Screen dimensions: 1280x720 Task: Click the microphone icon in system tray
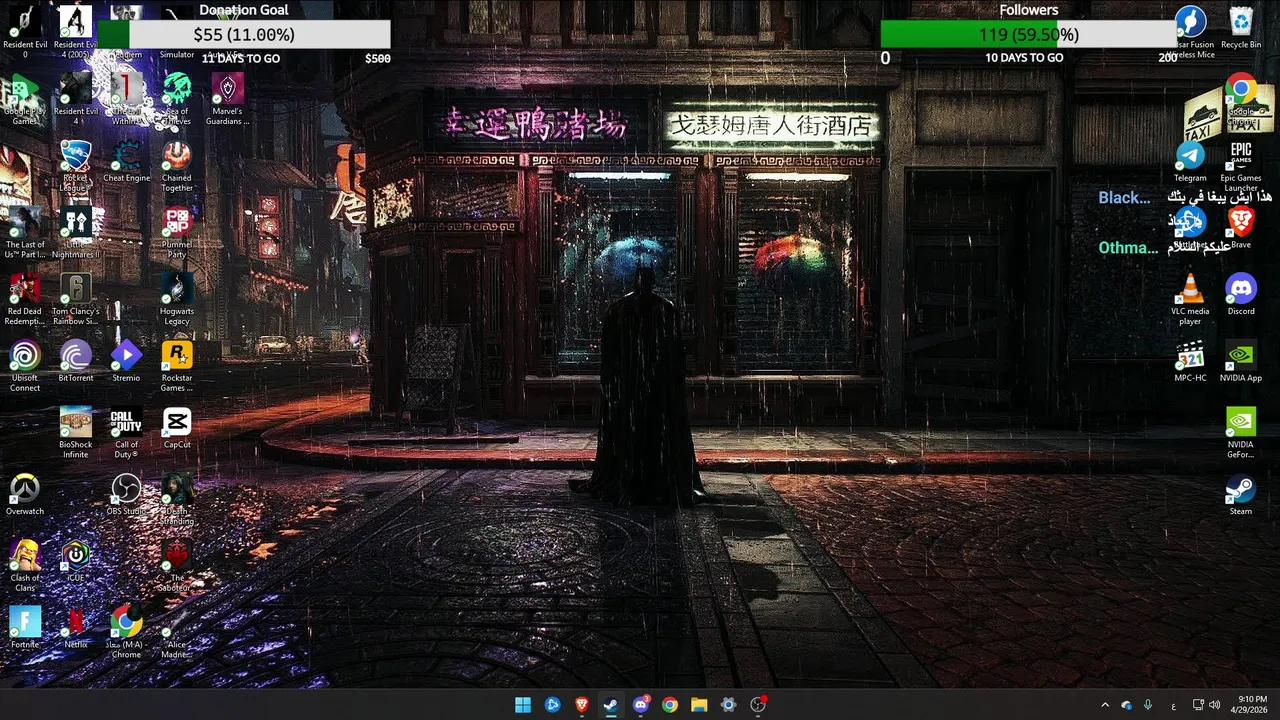(1148, 705)
